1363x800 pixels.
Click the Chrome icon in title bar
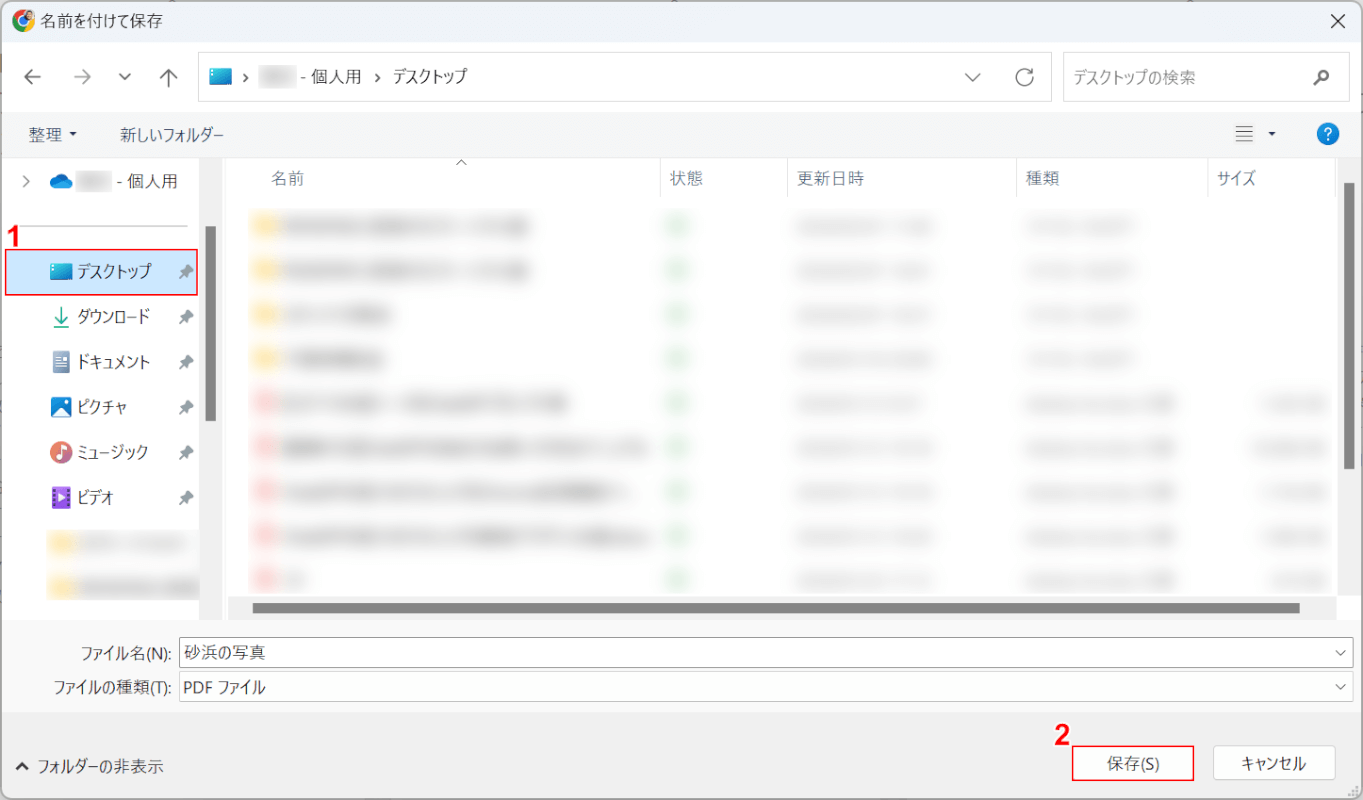[x=23, y=20]
